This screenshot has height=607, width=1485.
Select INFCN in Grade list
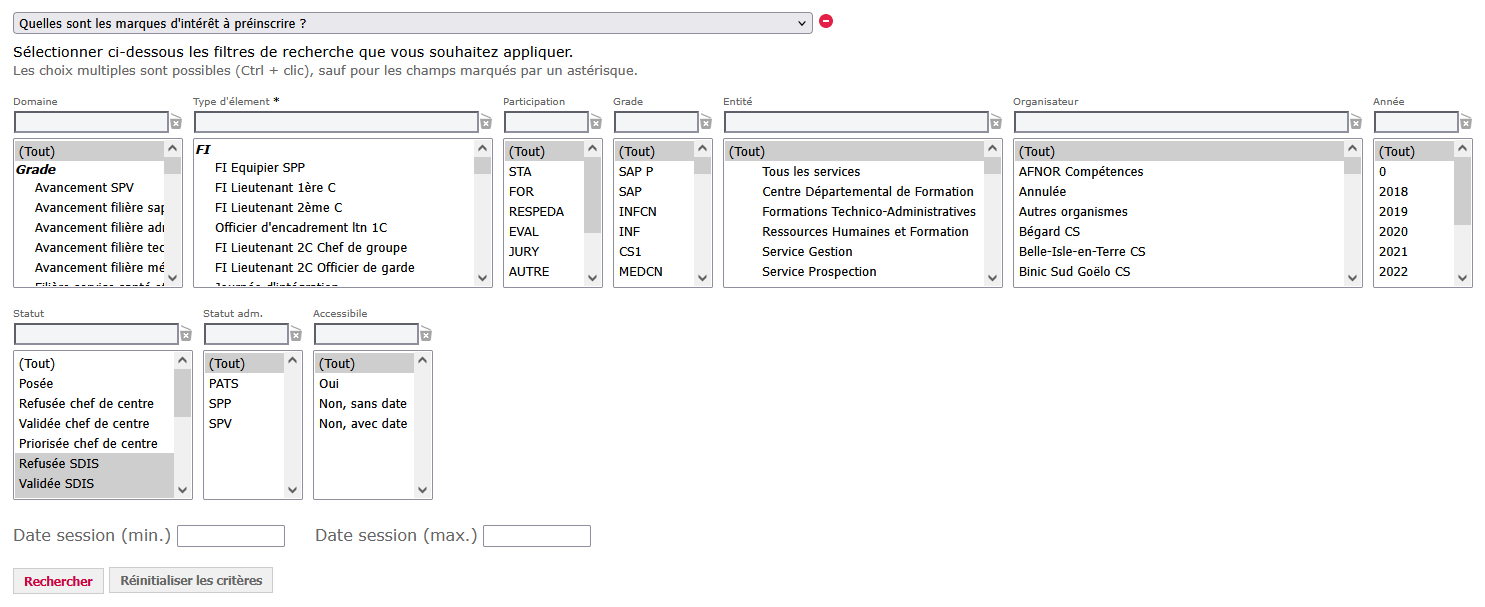[655, 212]
